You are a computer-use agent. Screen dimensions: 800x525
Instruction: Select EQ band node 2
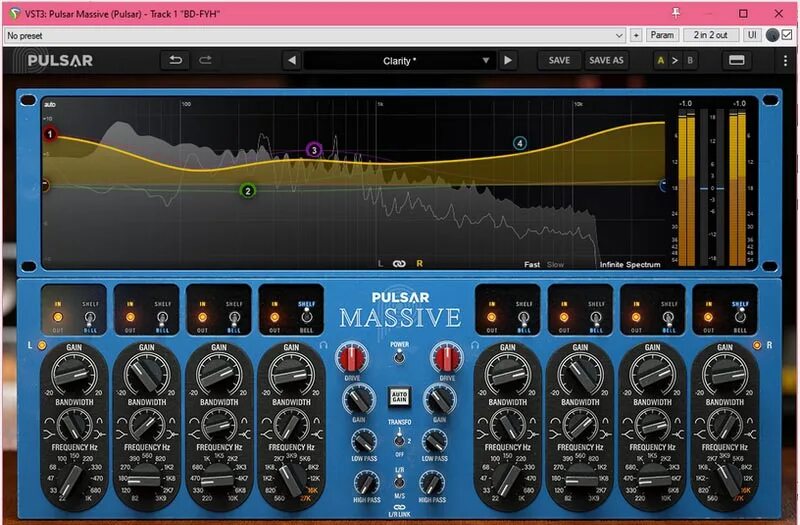(x=247, y=191)
